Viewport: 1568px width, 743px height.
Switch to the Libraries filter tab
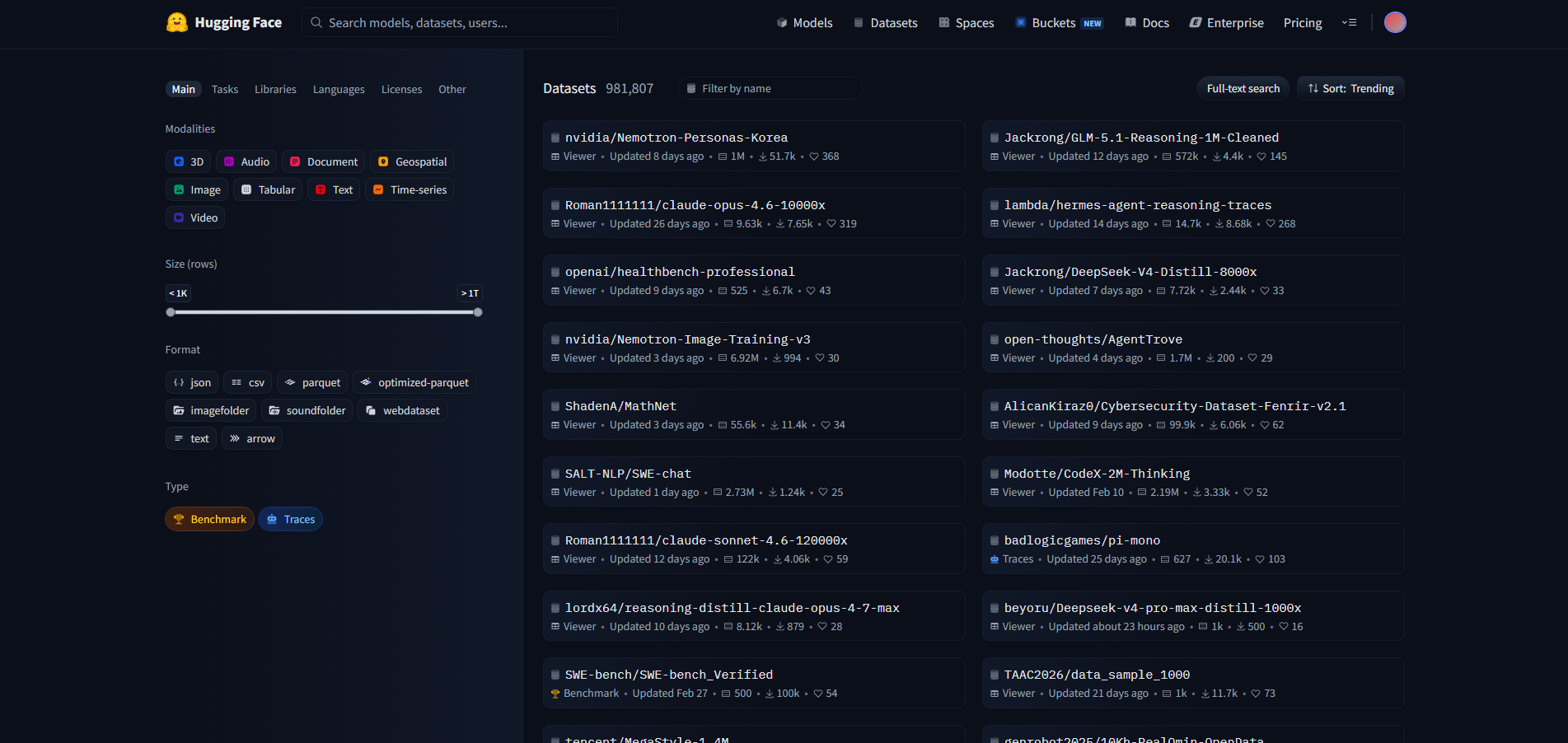coord(275,89)
